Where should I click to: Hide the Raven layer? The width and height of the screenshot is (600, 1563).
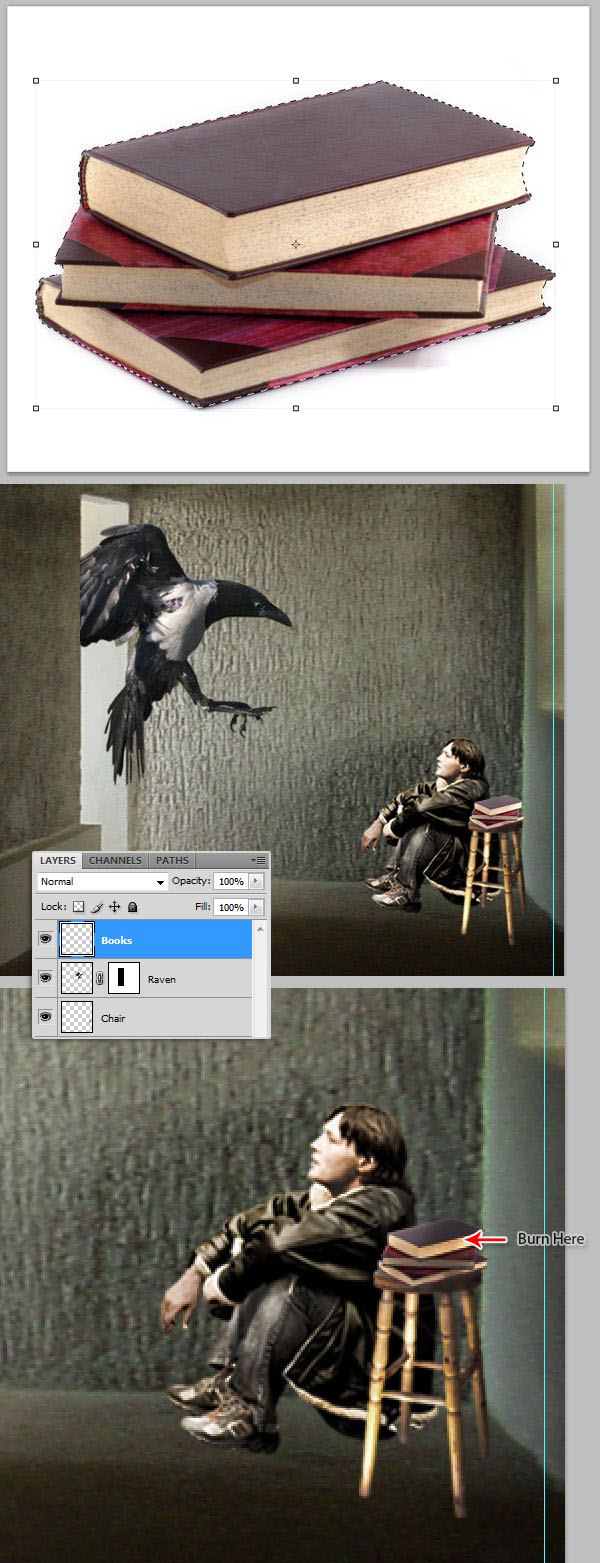click(45, 979)
